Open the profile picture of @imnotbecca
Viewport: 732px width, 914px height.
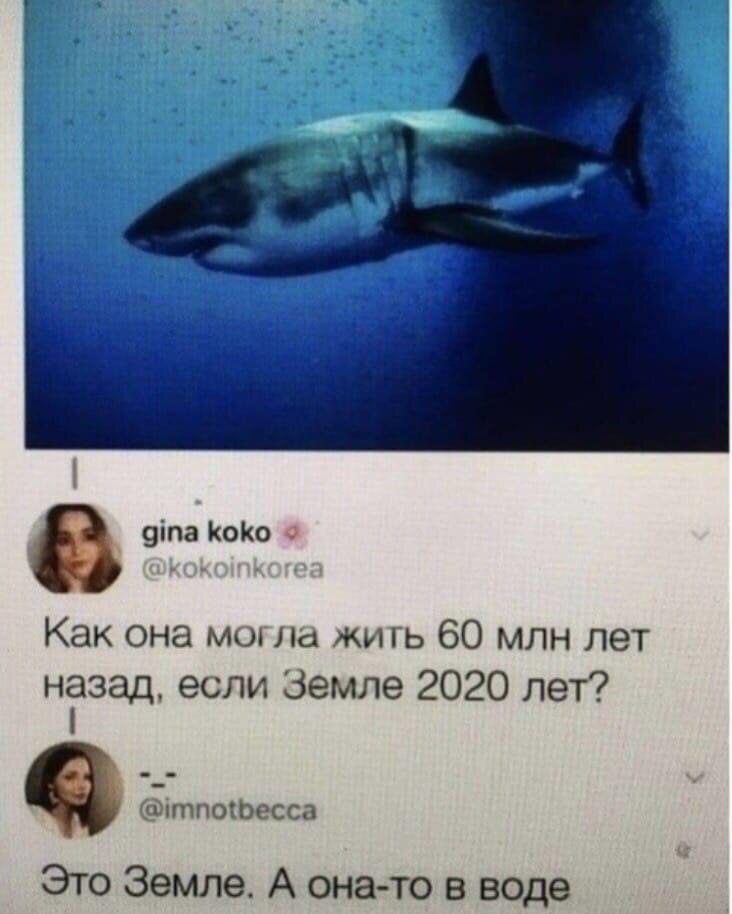[74, 790]
